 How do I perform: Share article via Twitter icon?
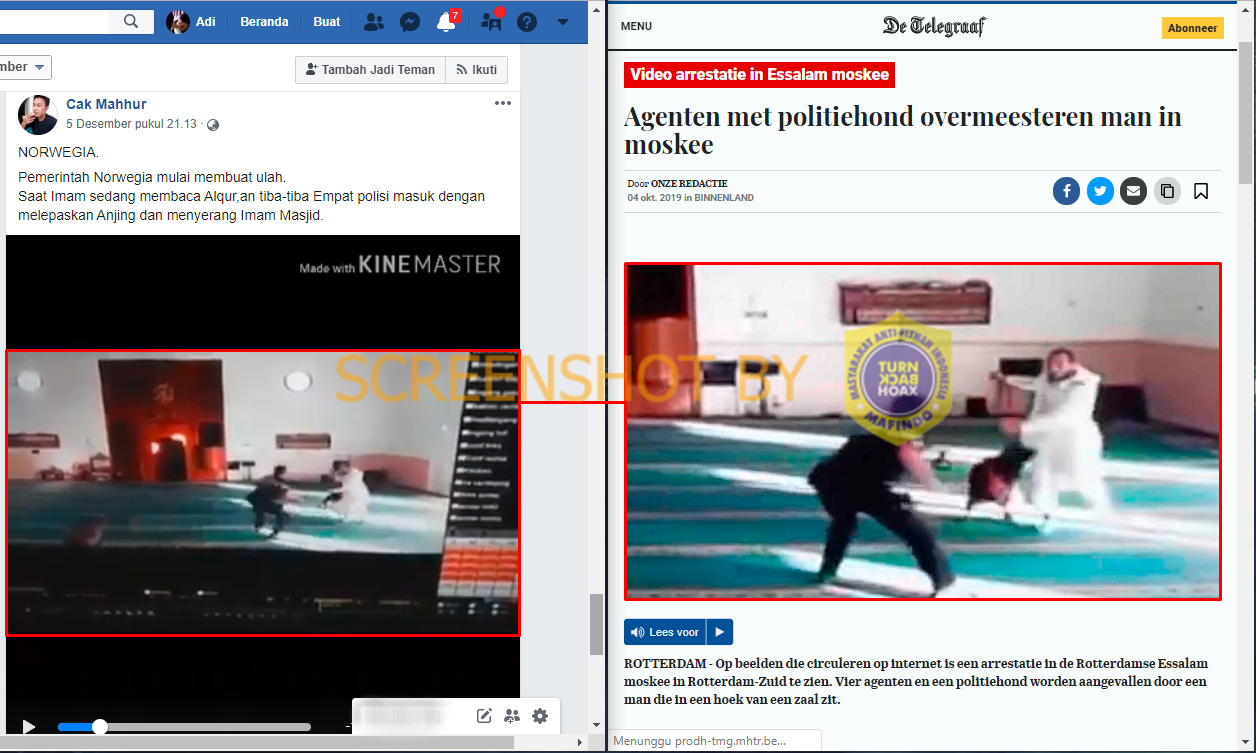tap(1100, 191)
